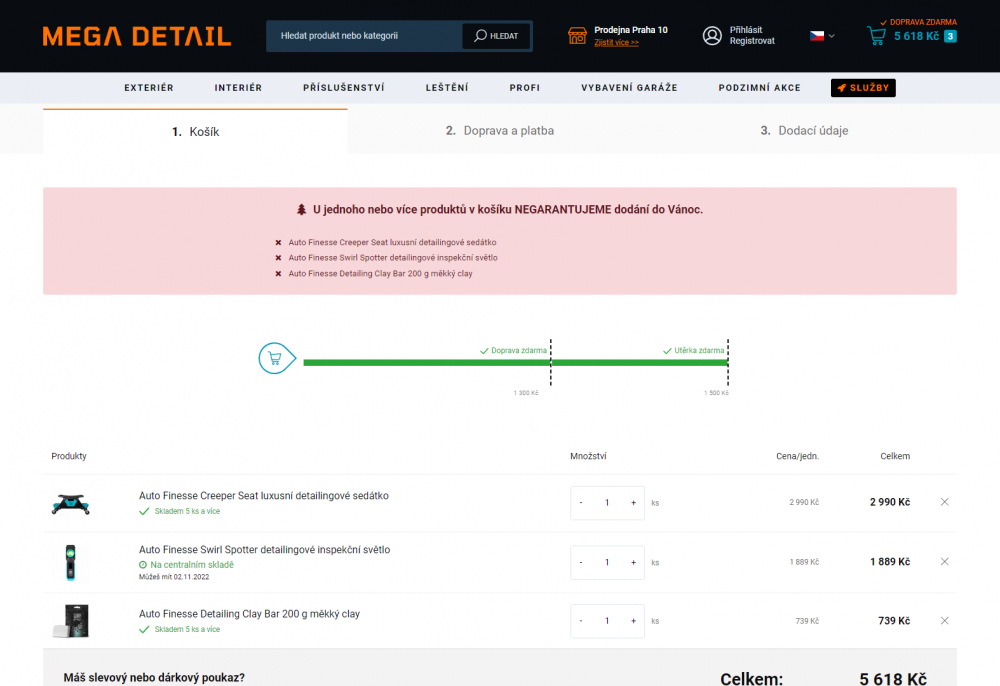Go to the 2. Doprava a platba step
This screenshot has height=686, width=1000.
click(x=499, y=131)
